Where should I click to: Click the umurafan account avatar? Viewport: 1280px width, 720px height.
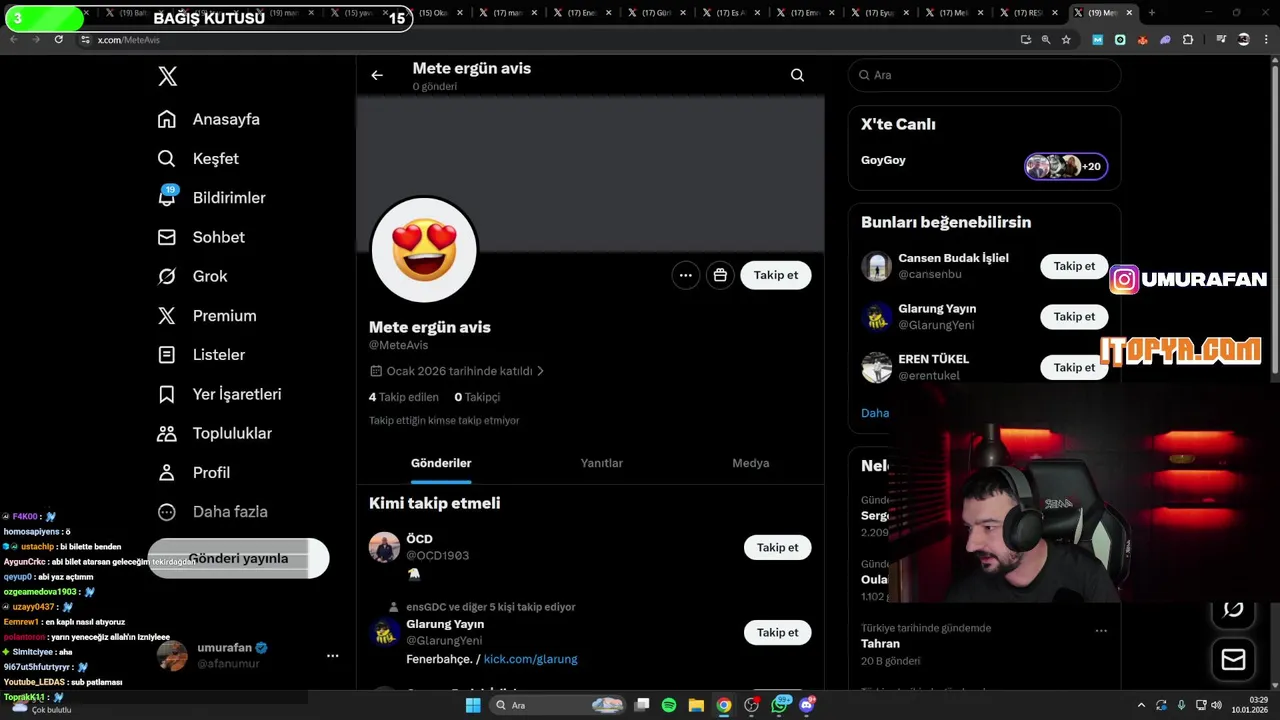point(172,655)
